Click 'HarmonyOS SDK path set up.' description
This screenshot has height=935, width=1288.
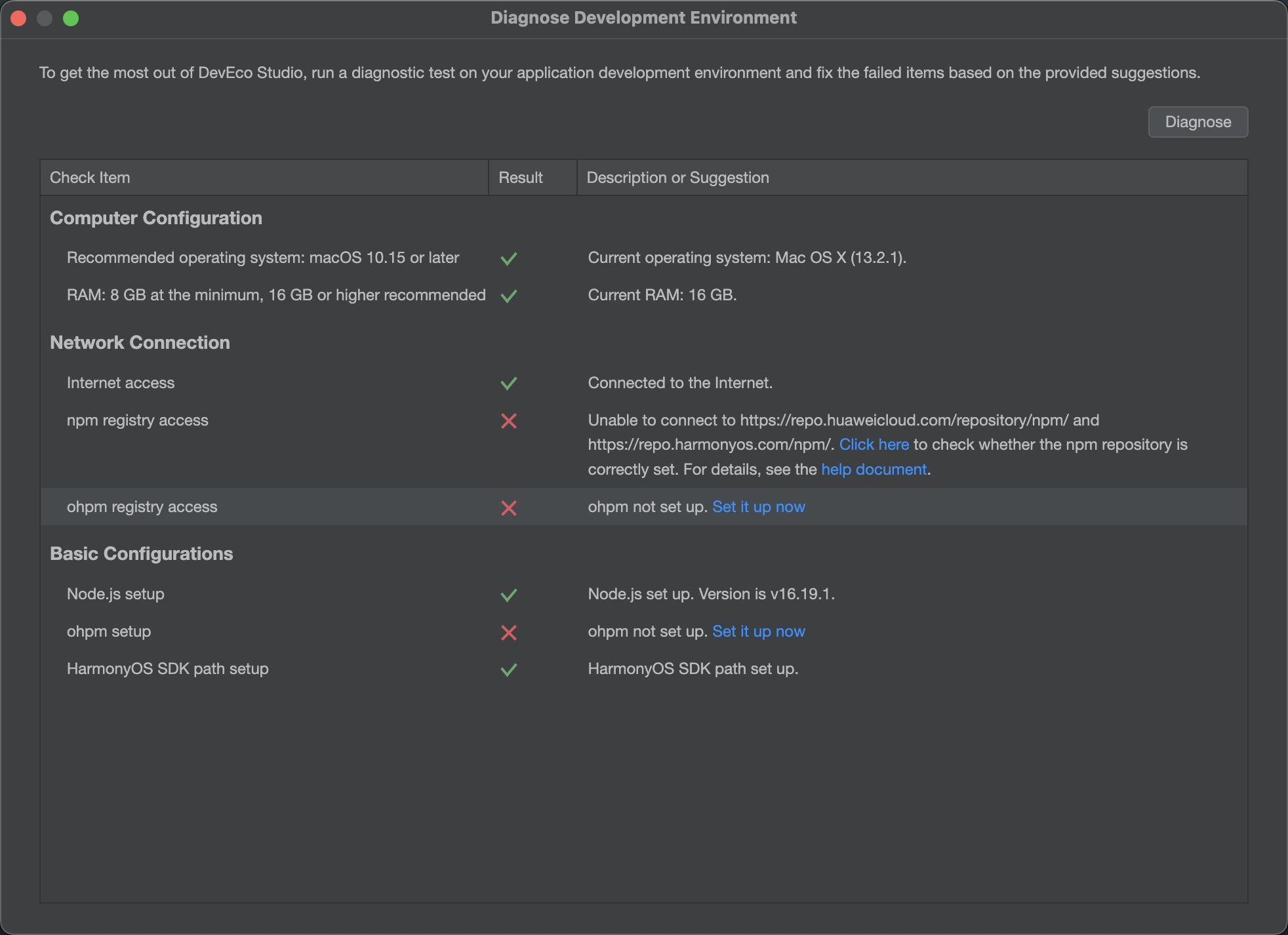pos(693,669)
